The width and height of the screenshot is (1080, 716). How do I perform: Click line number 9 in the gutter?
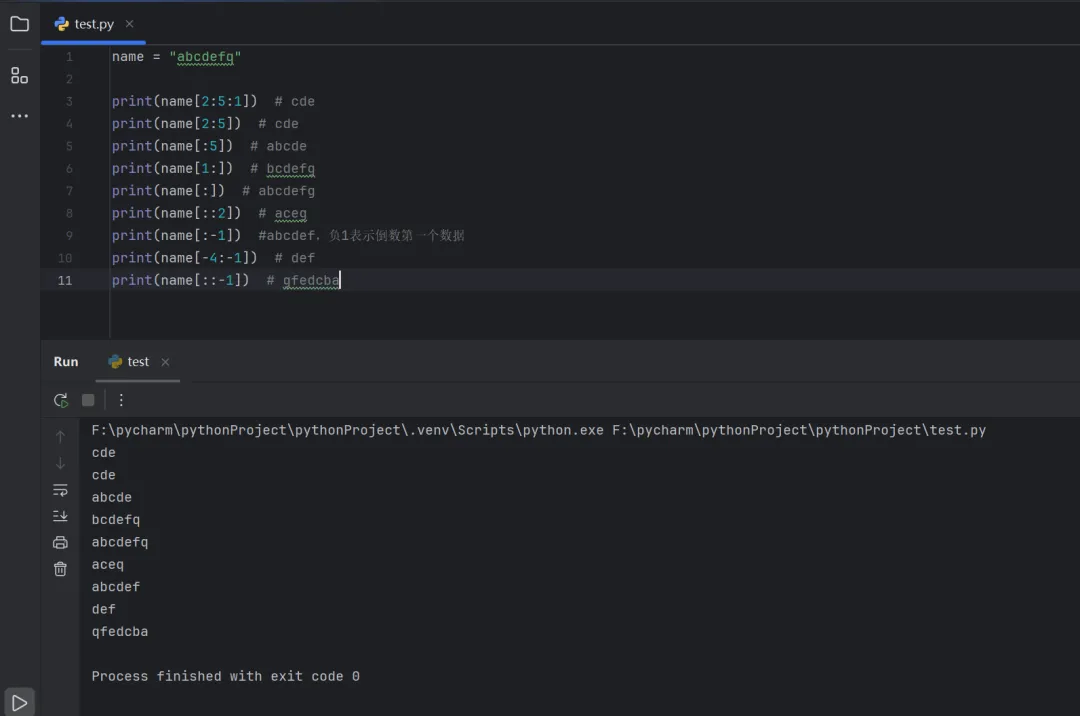point(69,236)
